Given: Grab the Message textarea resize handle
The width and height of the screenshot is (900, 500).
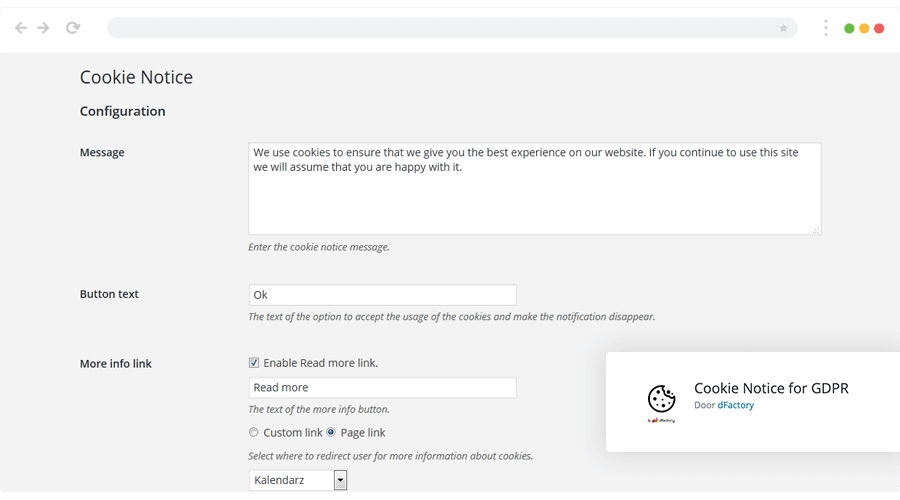Looking at the screenshot, I should point(816,230).
